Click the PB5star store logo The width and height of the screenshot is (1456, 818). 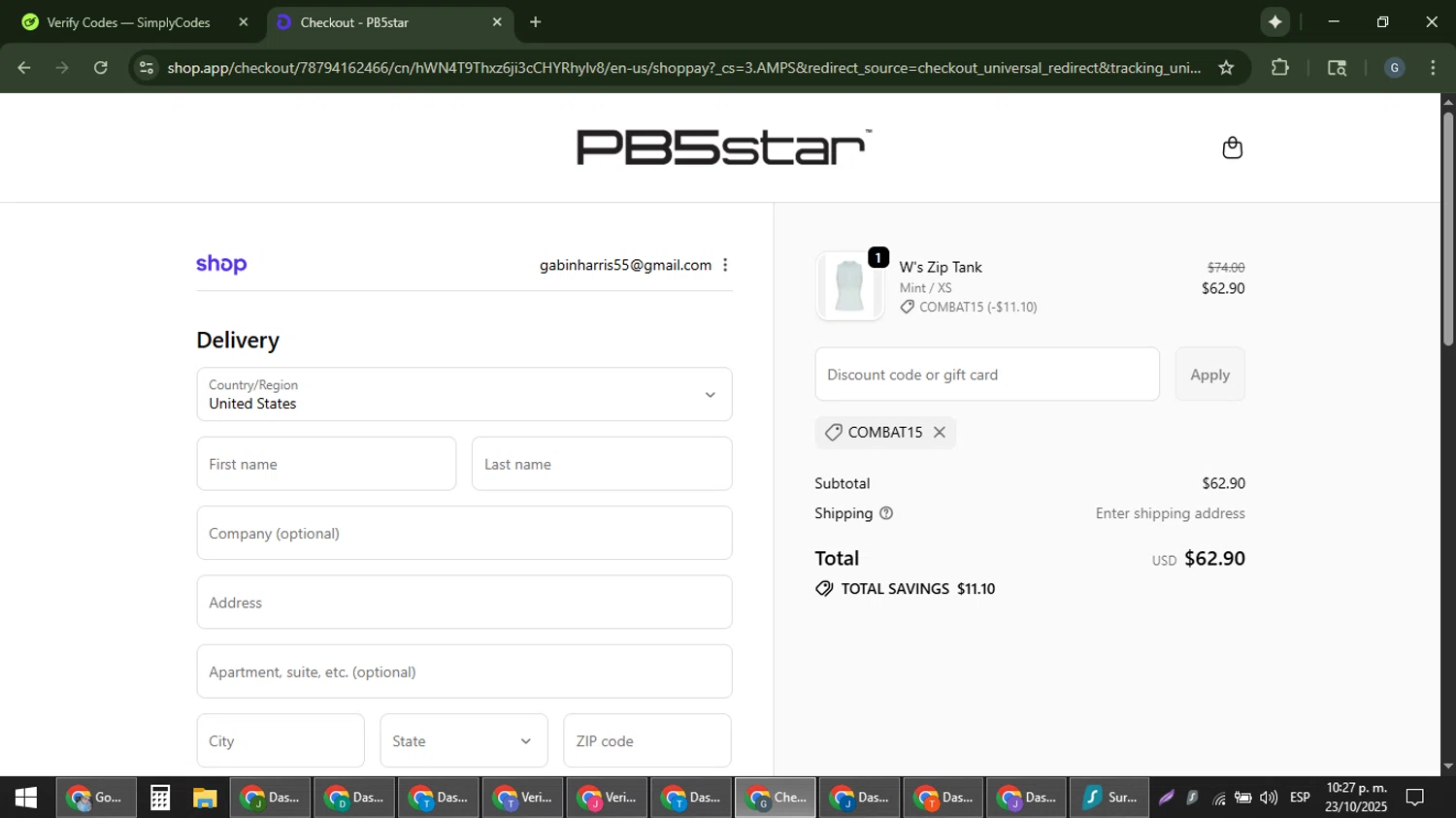723,147
